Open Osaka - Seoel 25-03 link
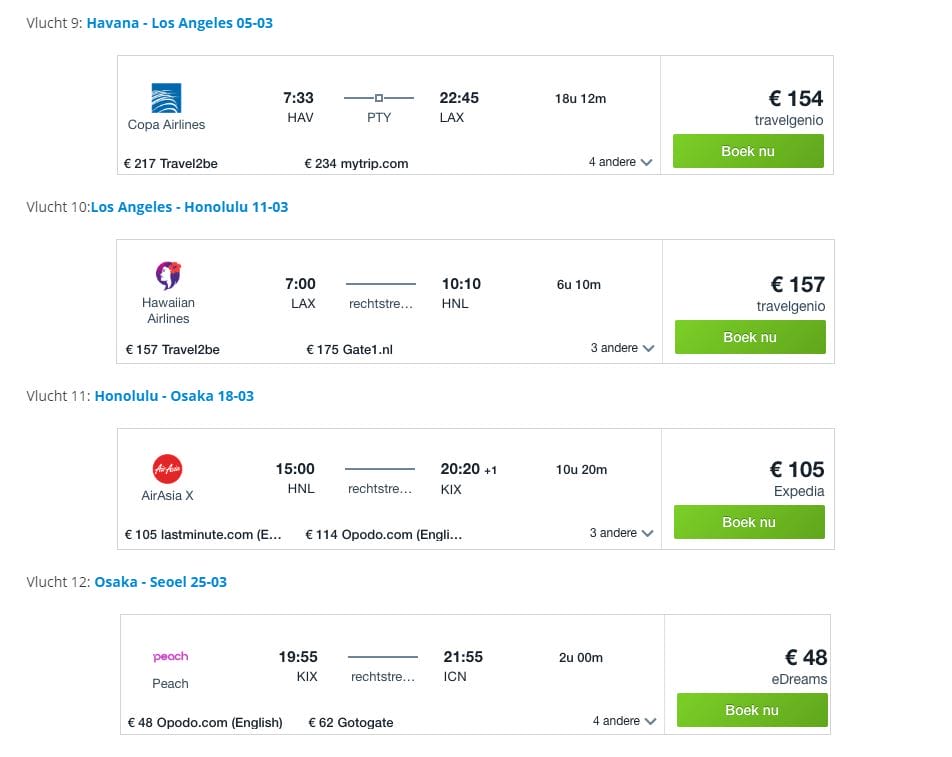 click(x=161, y=582)
